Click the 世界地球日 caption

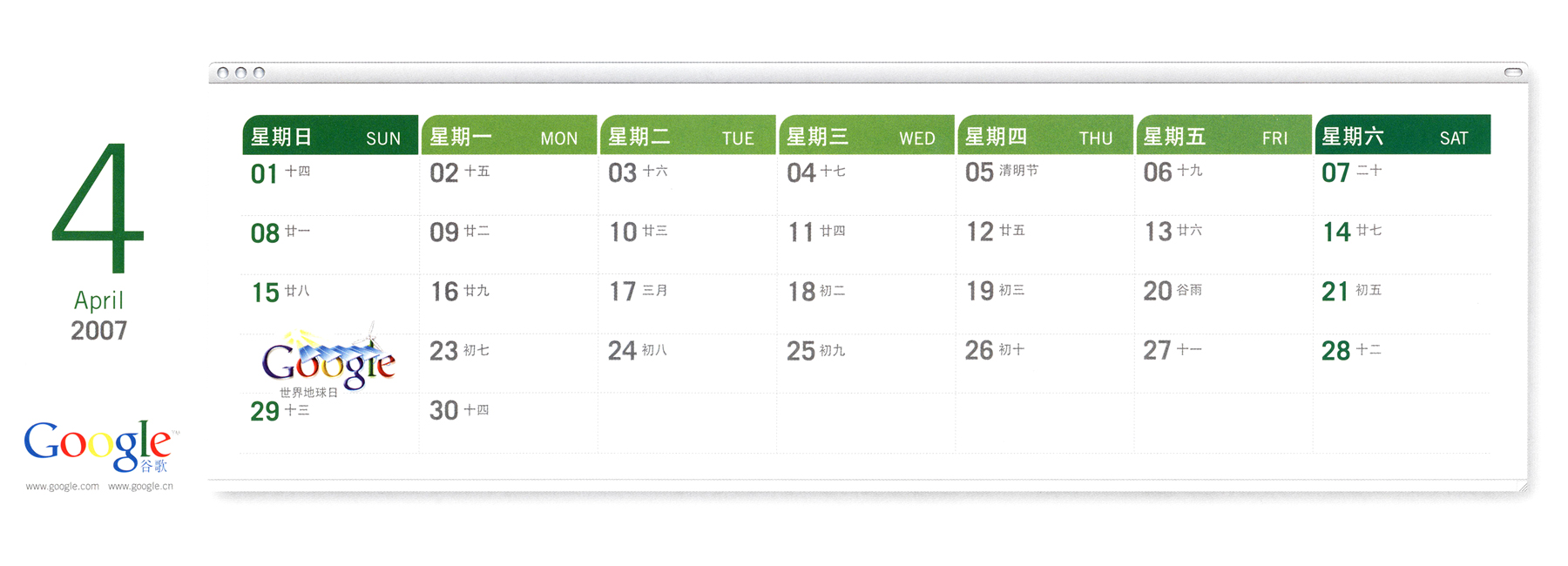pos(308,393)
